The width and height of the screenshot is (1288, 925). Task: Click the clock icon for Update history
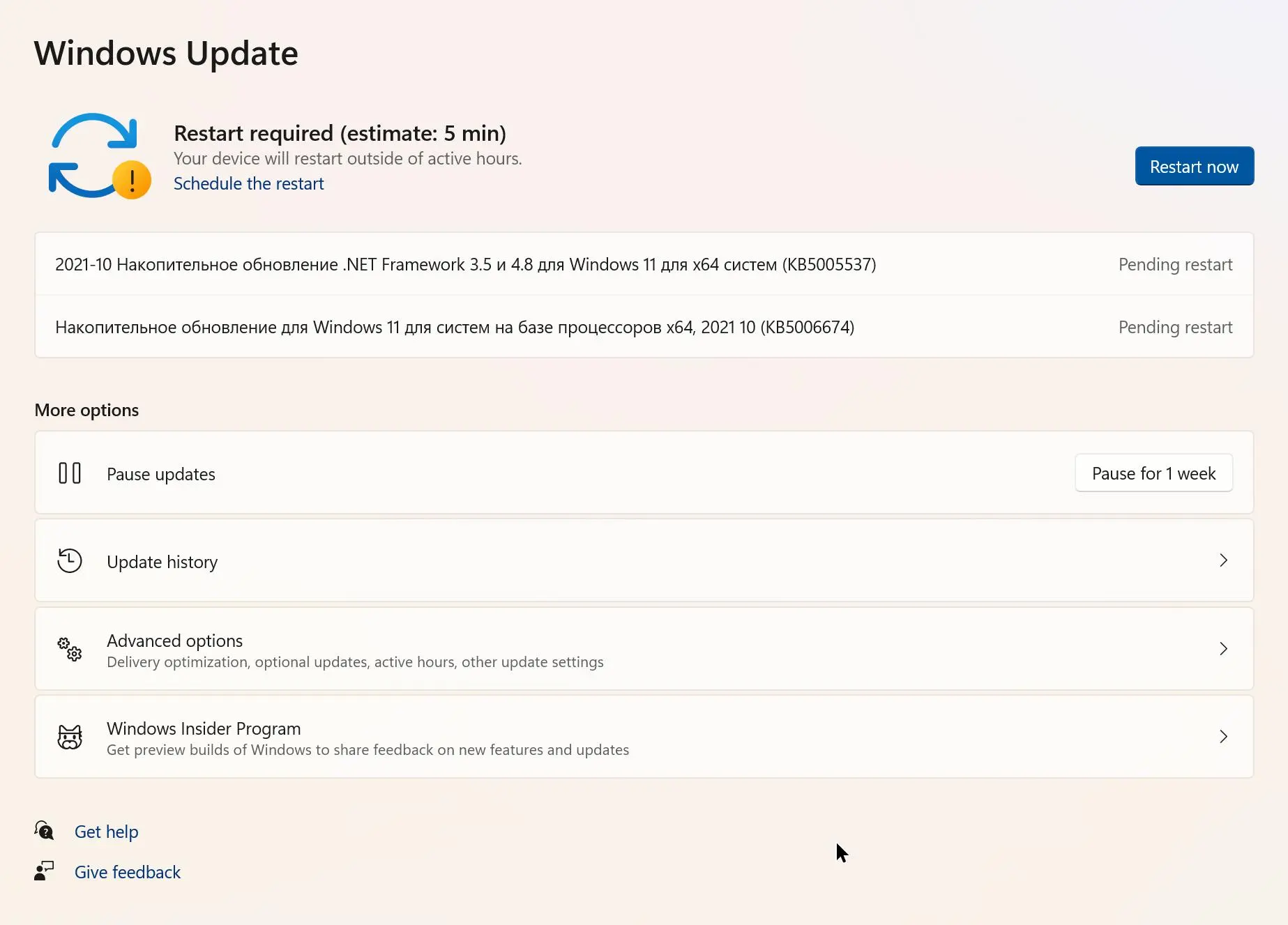[x=70, y=561]
